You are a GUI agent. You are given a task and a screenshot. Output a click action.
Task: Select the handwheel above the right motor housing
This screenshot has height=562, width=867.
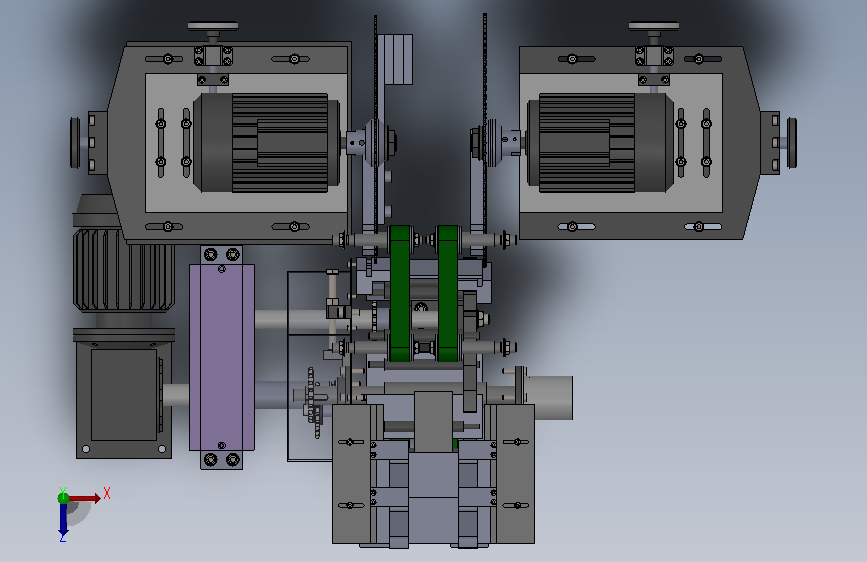[654, 26]
